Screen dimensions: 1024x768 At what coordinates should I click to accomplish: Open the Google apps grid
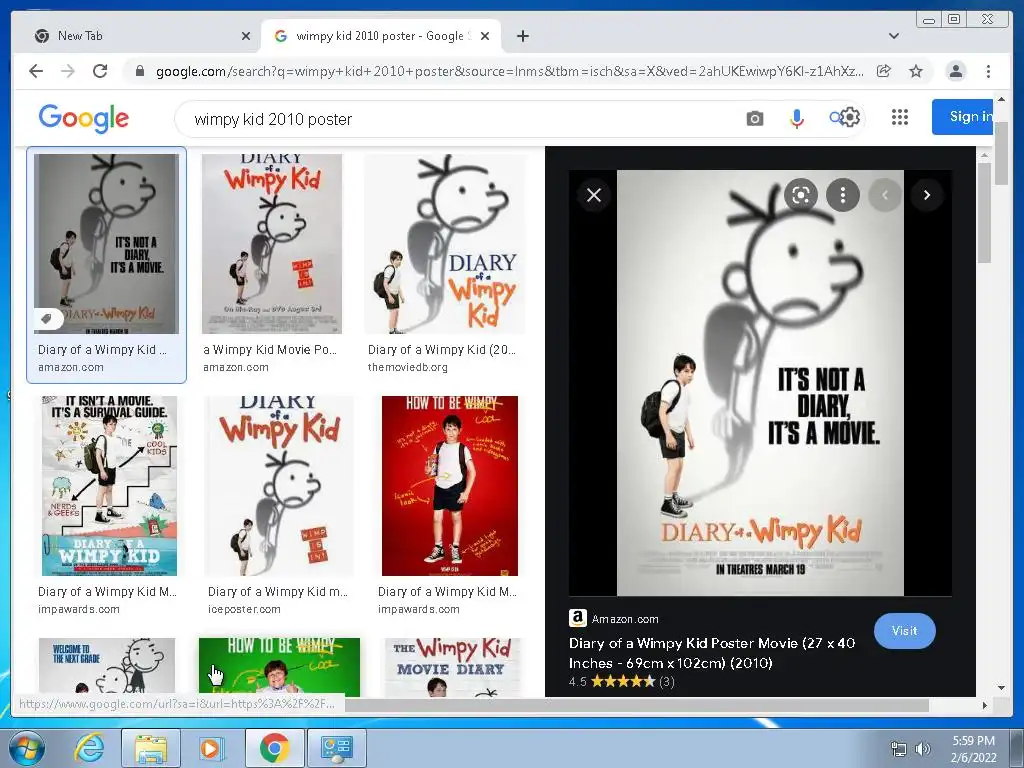(x=900, y=117)
